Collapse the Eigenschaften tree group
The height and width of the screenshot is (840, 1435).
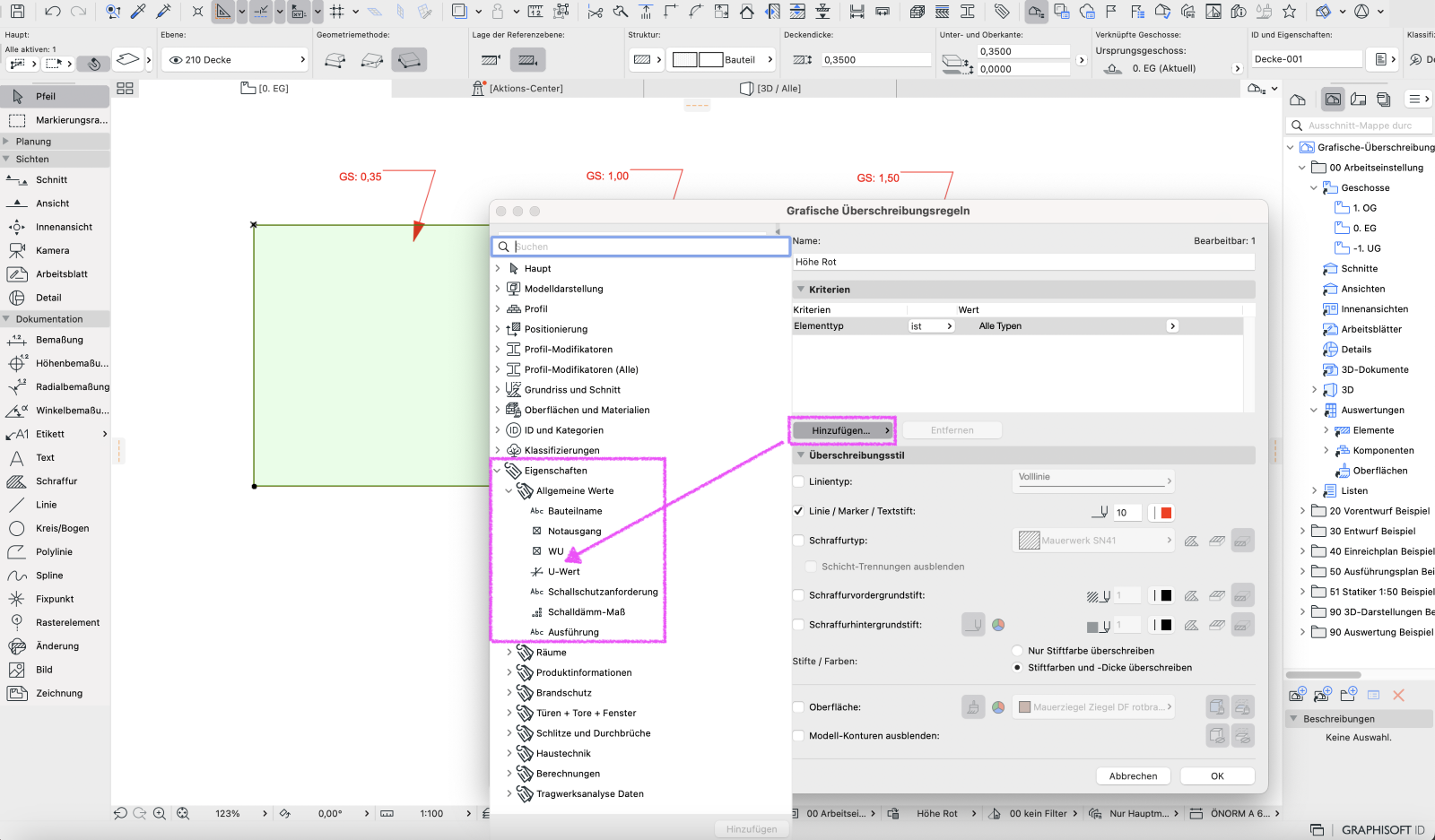(x=498, y=471)
